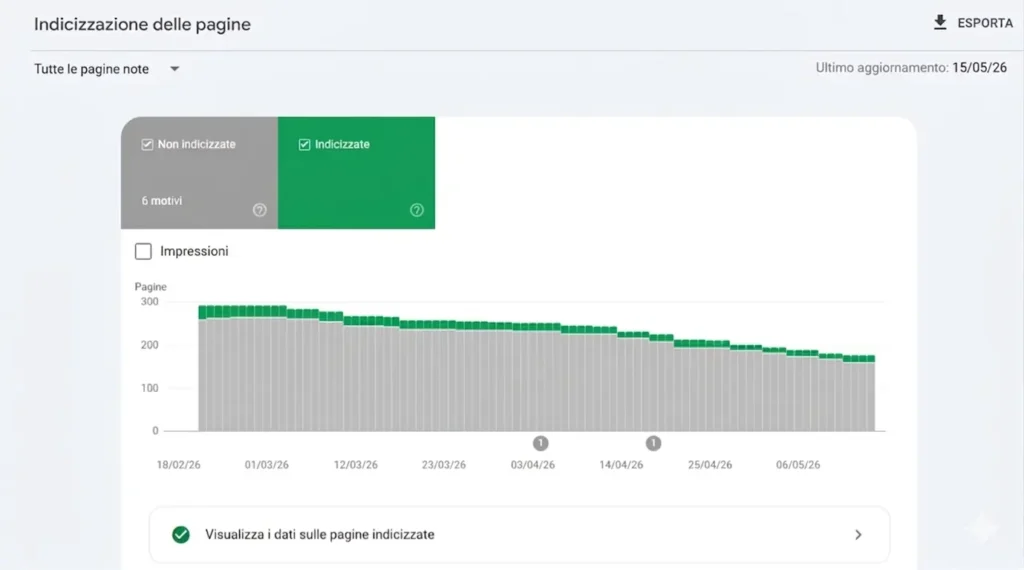Click the Ultimo aggiornamento 15/05/26 date
Image resolution: width=1024 pixels, height=570 pixels.
(979, 68)
